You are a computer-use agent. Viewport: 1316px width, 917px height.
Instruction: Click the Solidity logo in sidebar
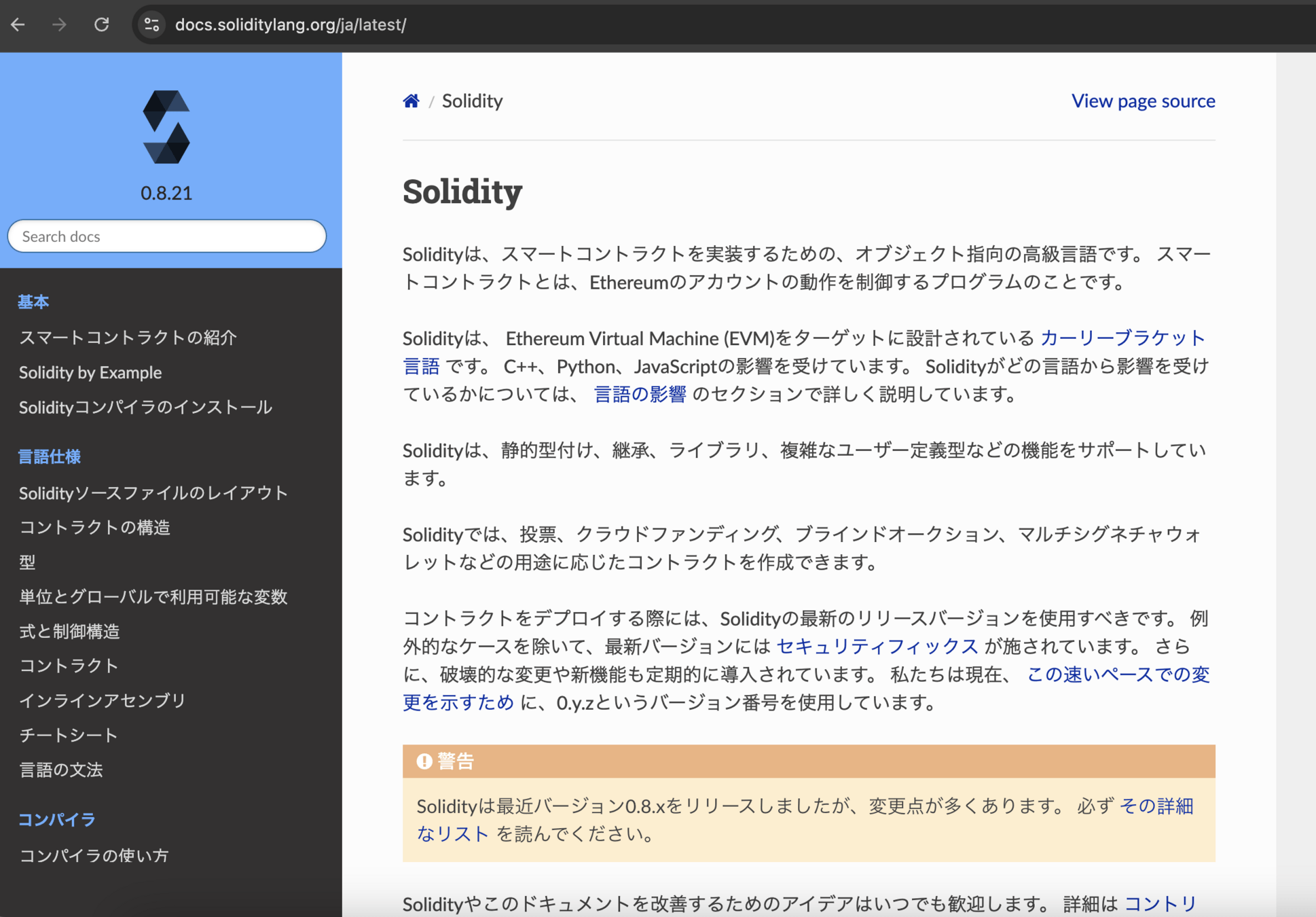[166, 127]
